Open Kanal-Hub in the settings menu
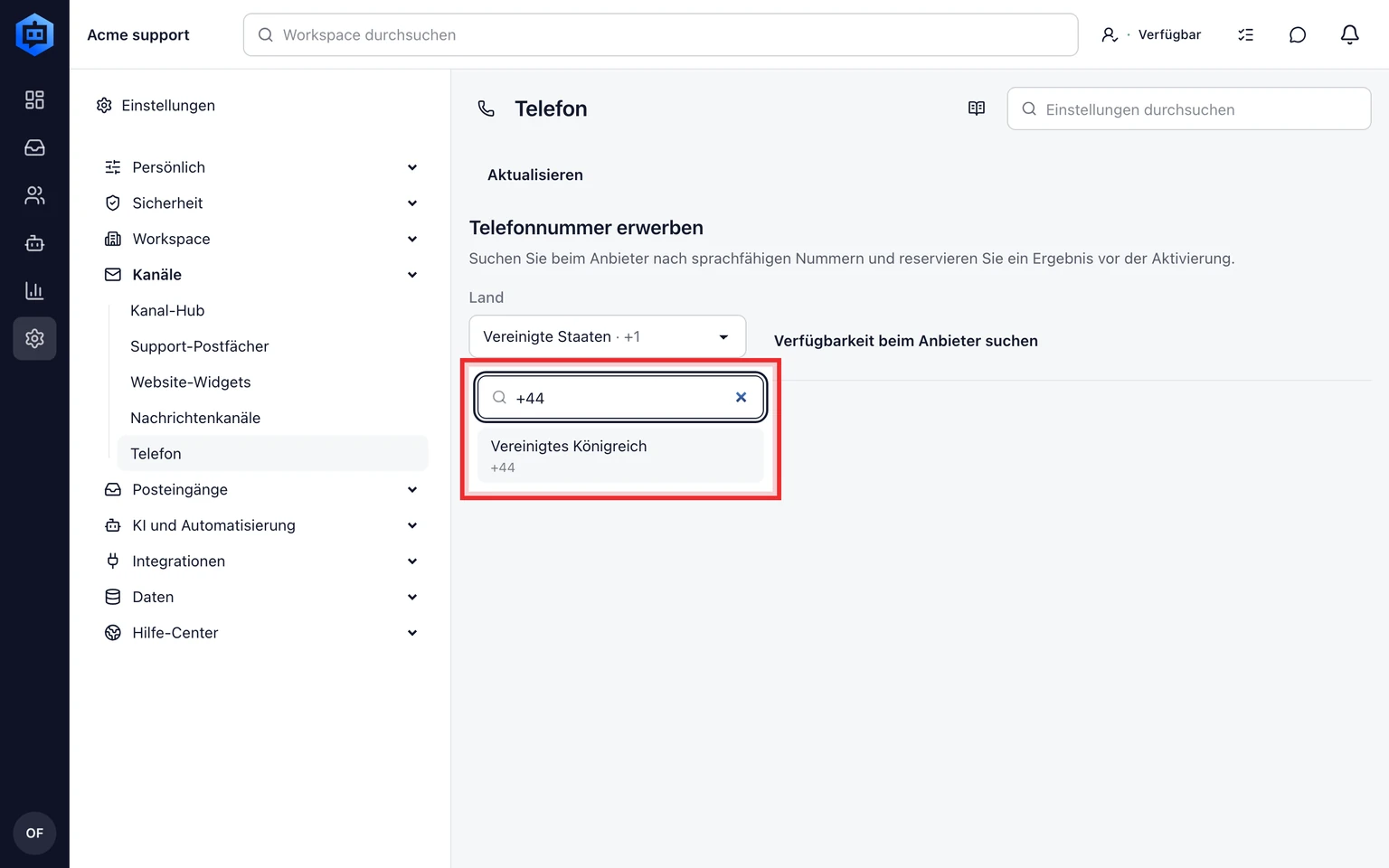The height and width of the screenshot is (868, 1389). point(272,310)
